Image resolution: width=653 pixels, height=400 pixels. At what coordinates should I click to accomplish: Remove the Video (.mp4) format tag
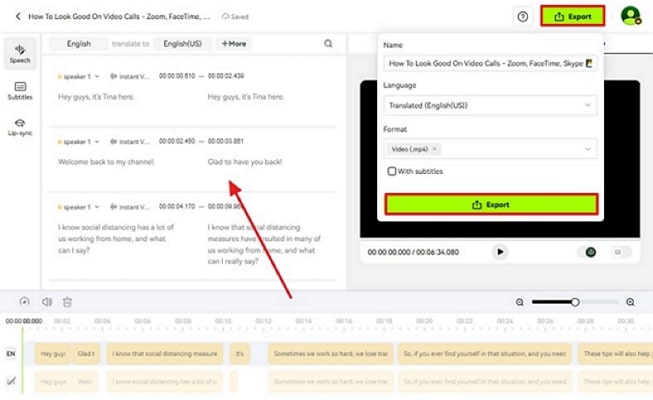[435, 149]
